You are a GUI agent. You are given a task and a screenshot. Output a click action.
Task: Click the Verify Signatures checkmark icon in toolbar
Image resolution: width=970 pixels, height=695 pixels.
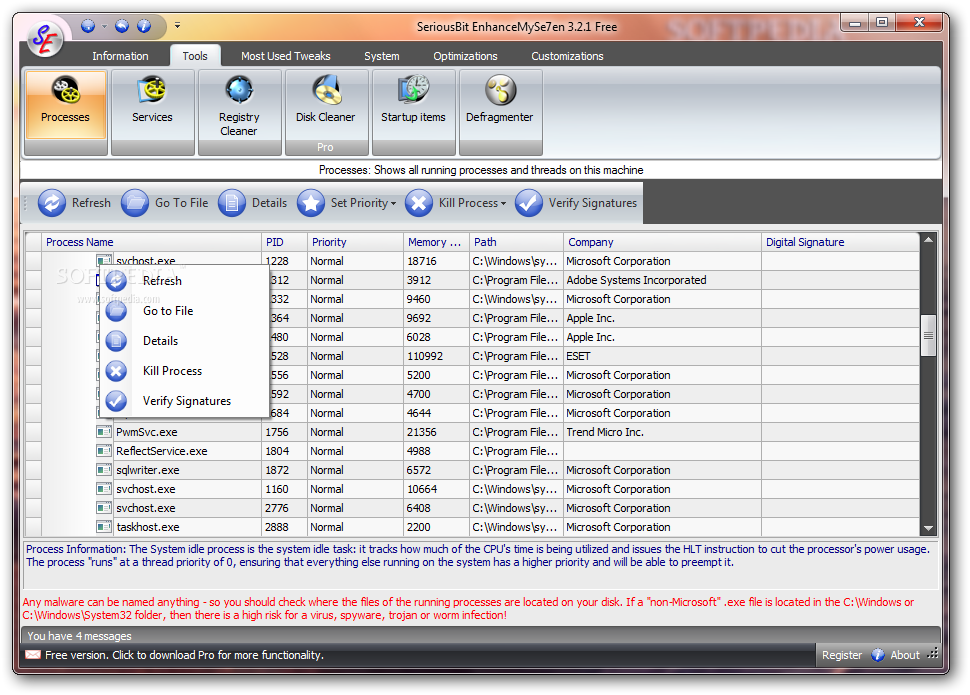pos(529,203)
